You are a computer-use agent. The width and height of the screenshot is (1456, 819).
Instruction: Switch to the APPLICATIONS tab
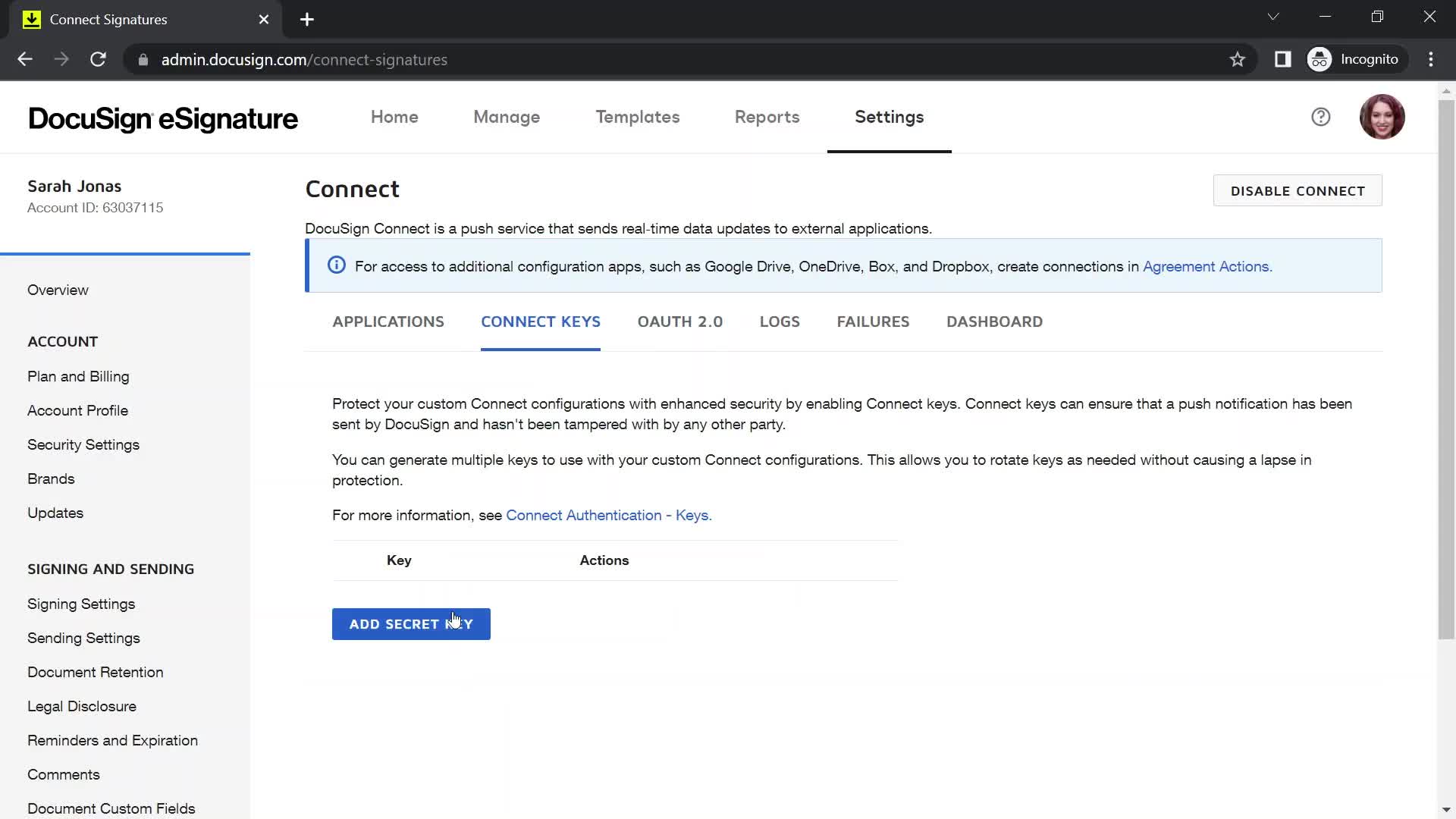tap(388, 321)
